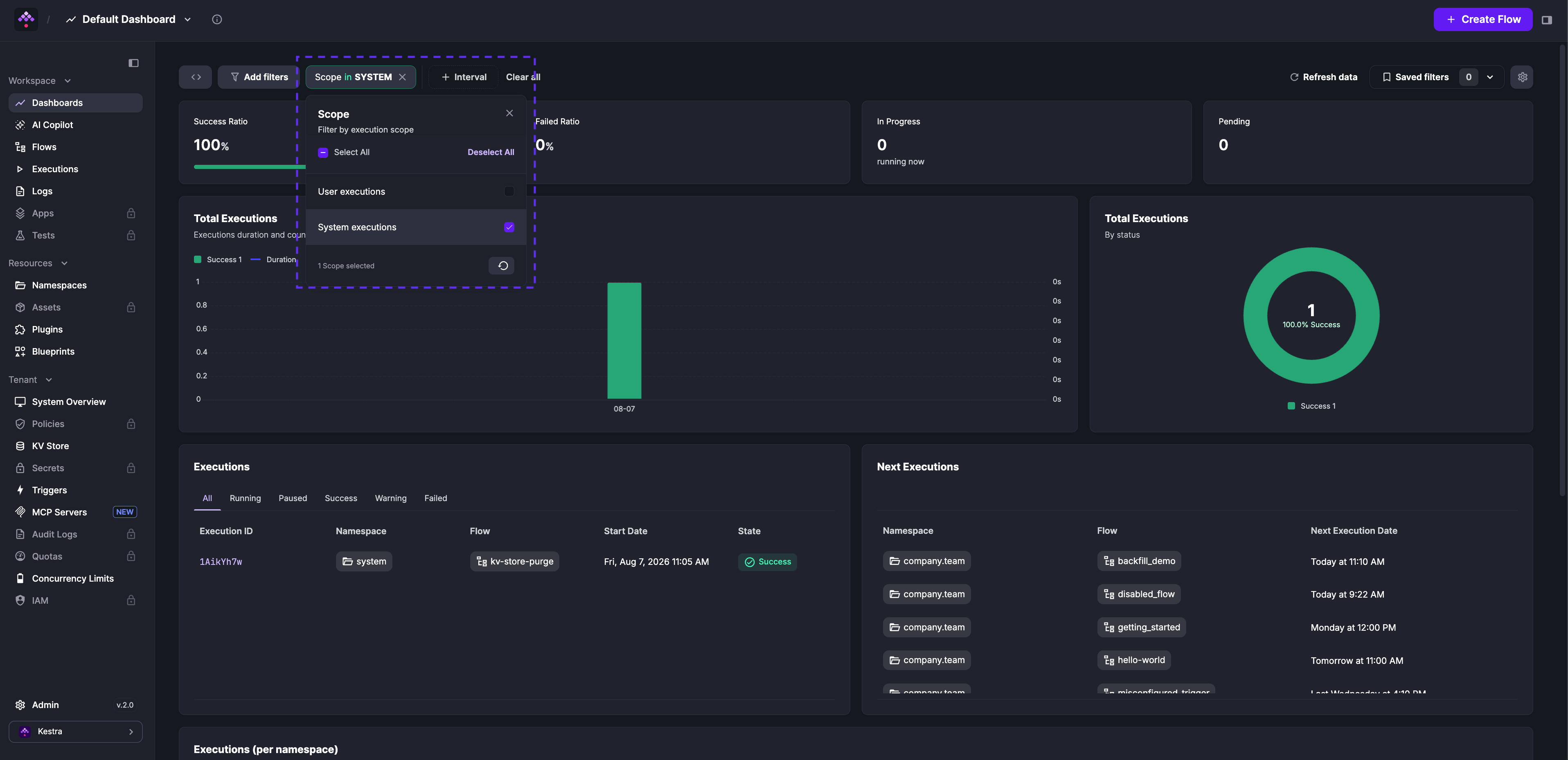Screen dimensions: 1568x760
Task: Switch to the Warning tab
Action: point(391,498)
